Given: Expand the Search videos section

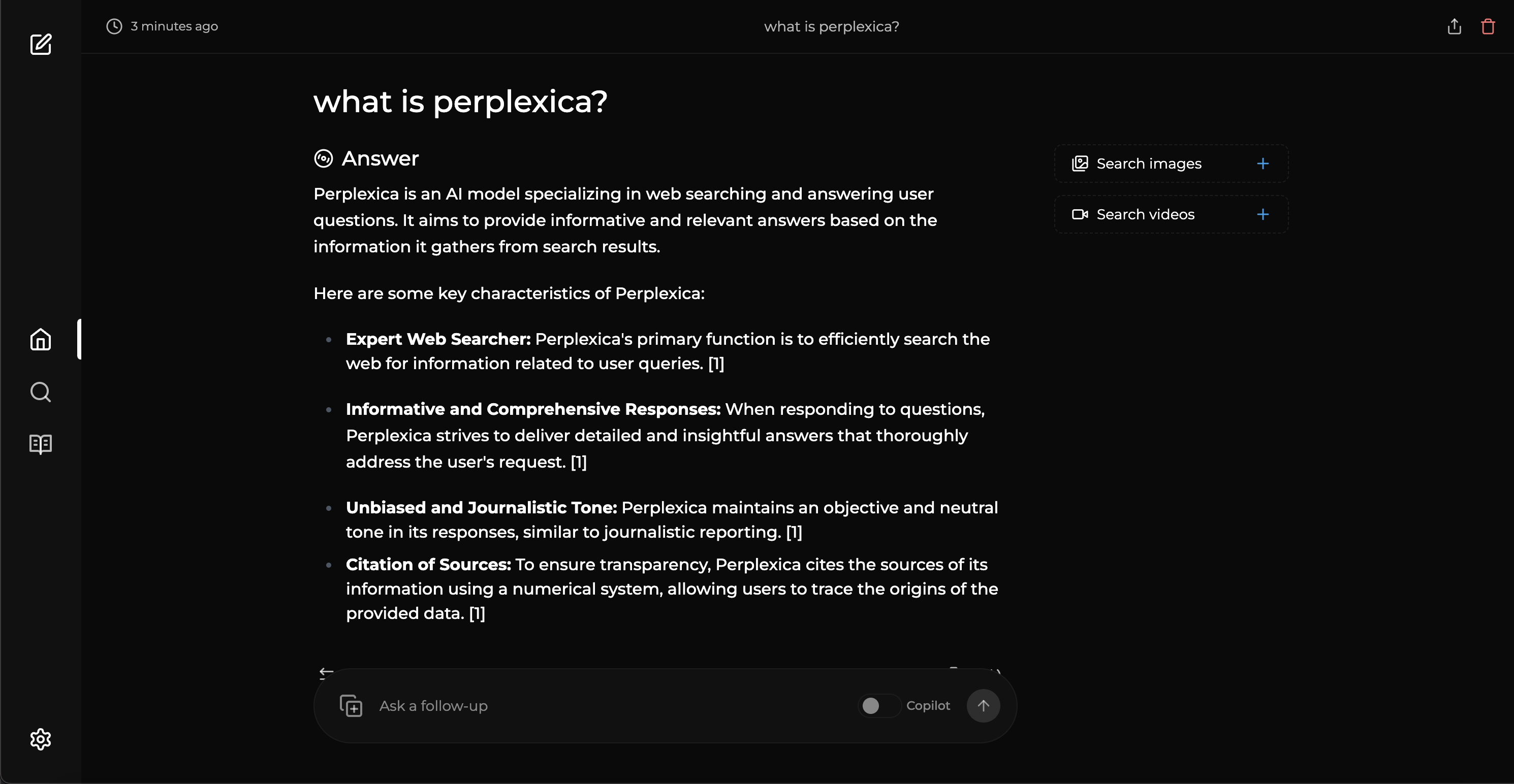Looking at the screenshot, I should tap(1262, 214).
